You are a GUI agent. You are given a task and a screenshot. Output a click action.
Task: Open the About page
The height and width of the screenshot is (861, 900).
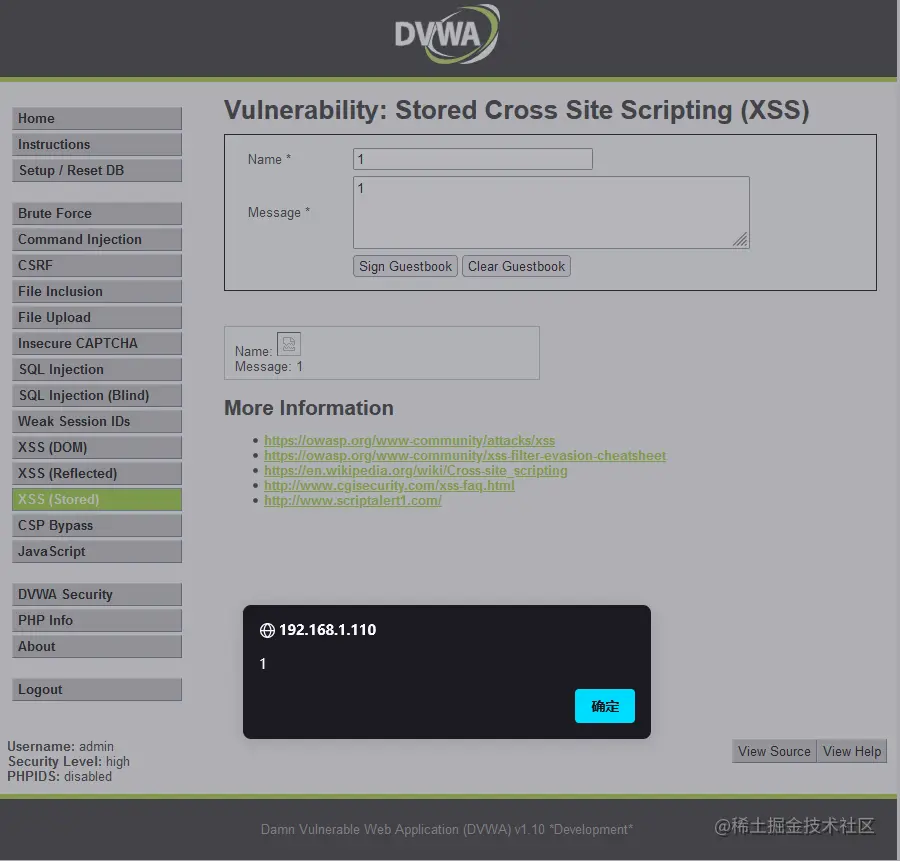point(97,646)
